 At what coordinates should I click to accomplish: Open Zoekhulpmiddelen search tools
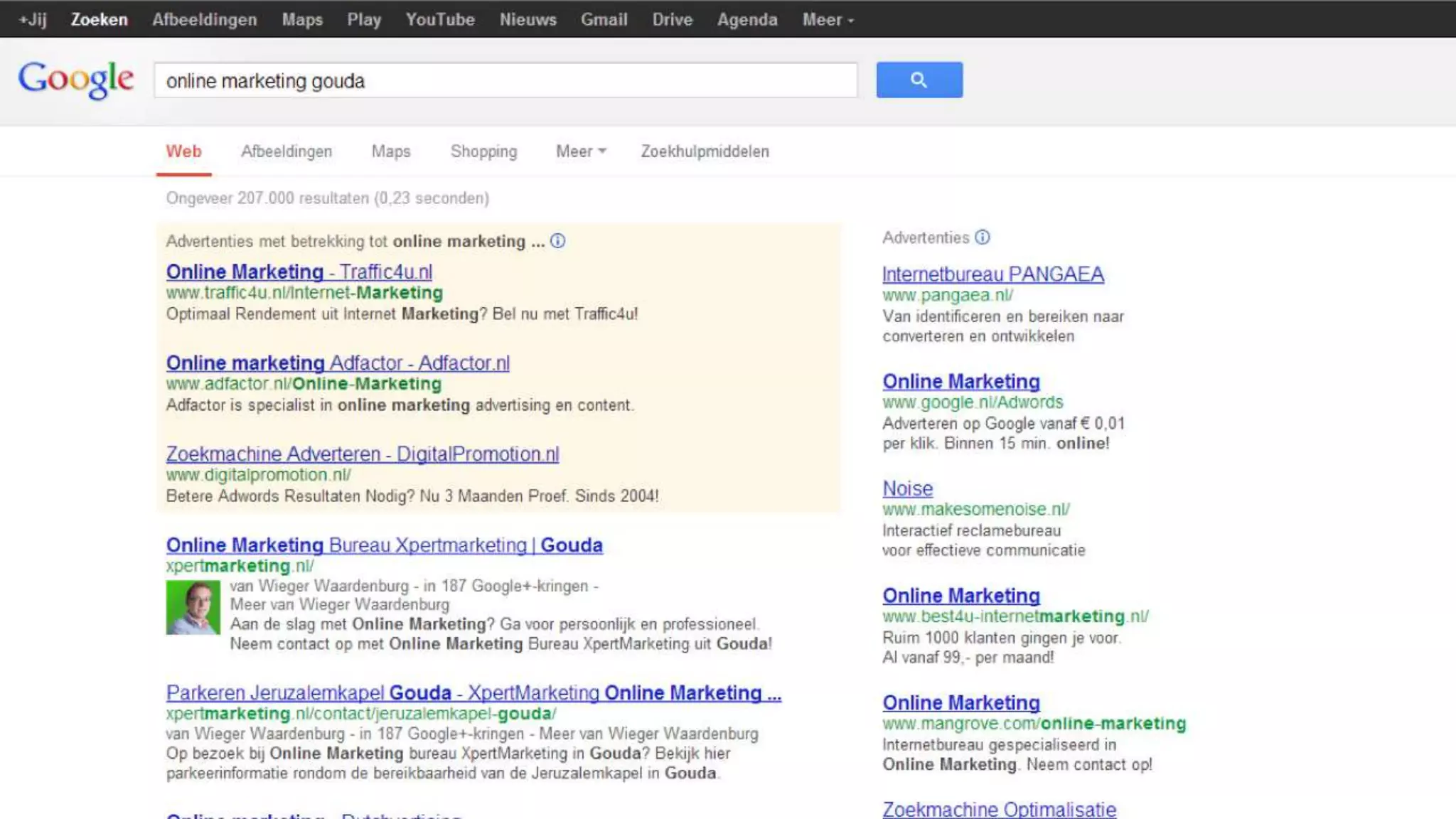pos(704,151)
